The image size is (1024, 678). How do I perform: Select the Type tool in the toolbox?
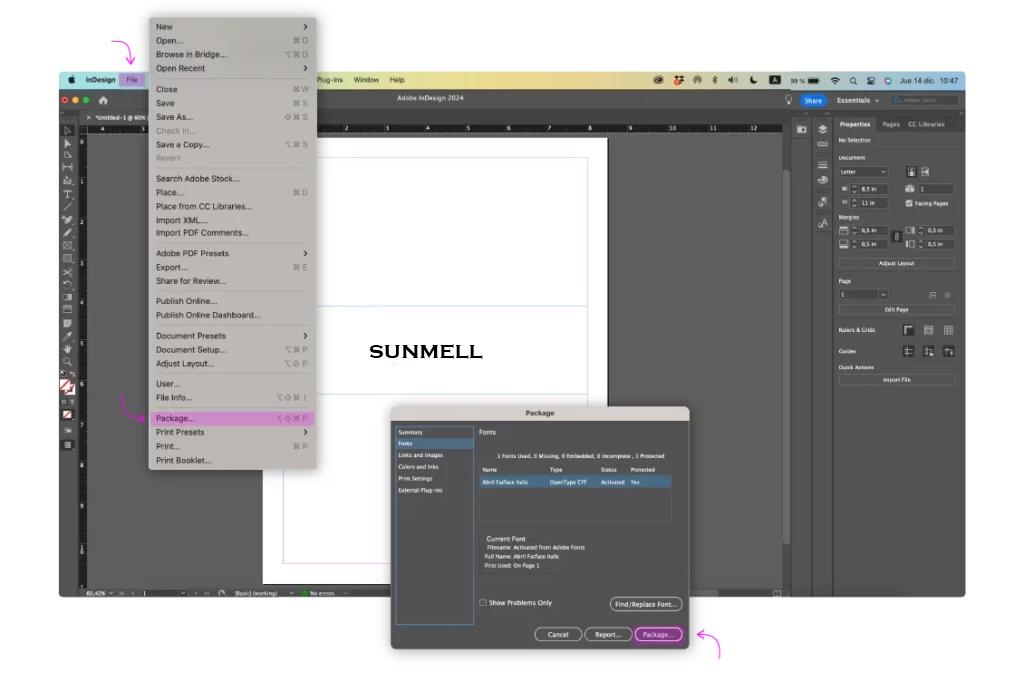68,194
